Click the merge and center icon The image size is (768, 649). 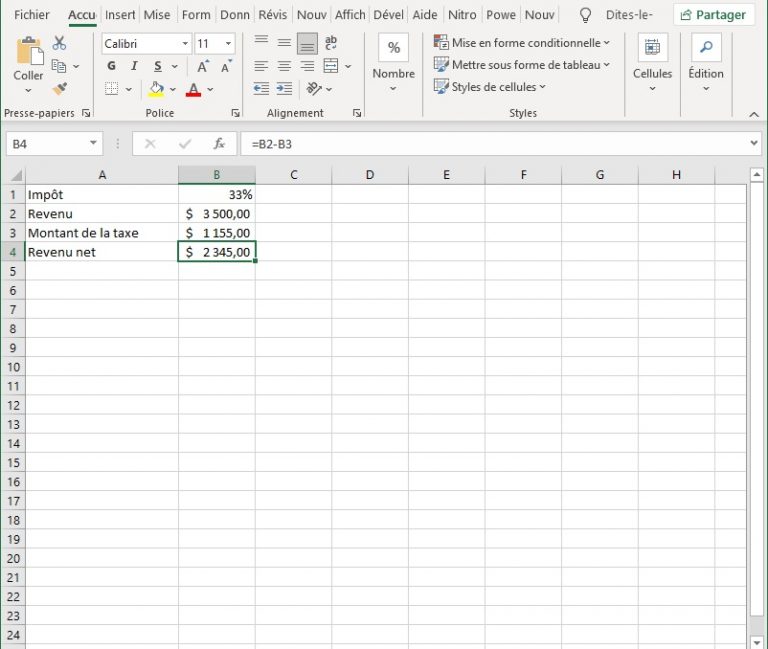331,66
